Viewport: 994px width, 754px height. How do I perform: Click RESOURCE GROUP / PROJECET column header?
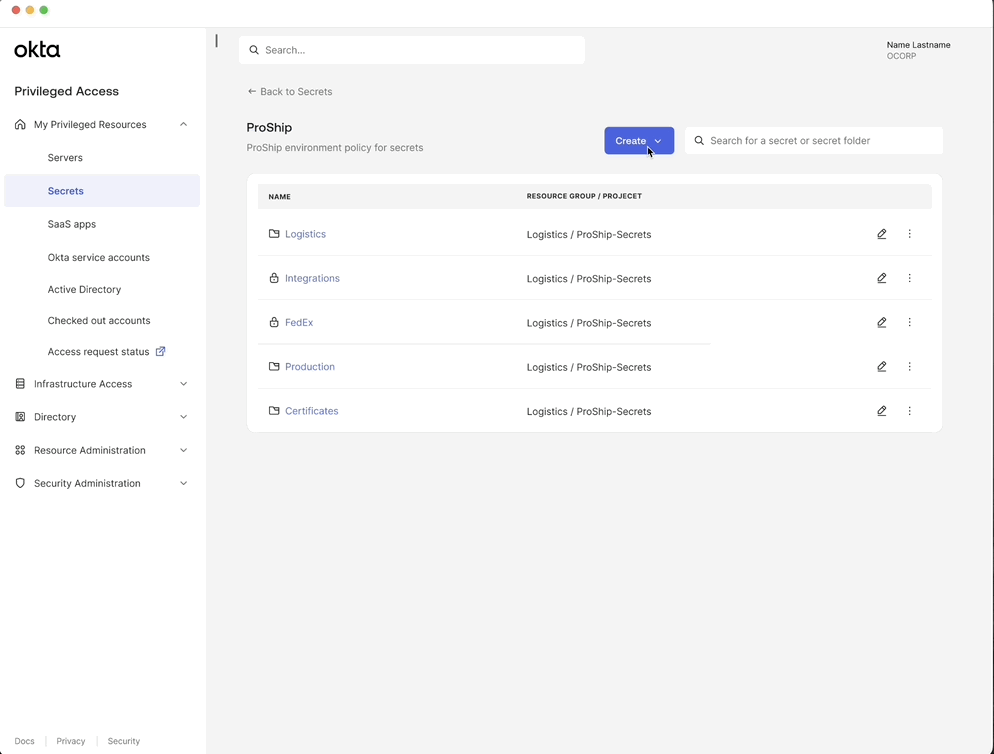(x=584, y=196)
